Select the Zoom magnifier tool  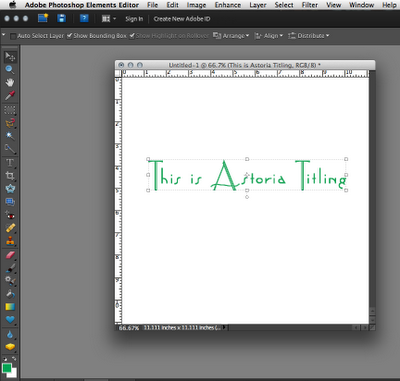[10, 69]
